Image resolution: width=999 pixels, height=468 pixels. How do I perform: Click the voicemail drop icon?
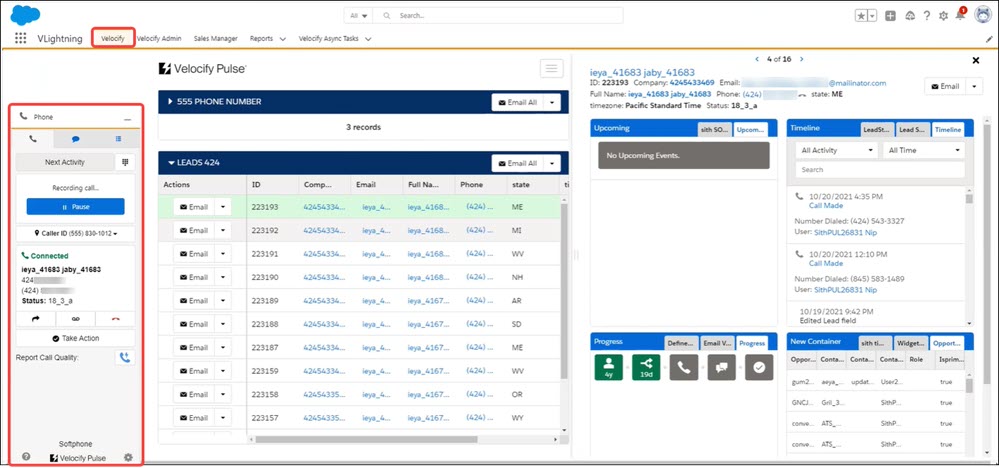coord(75,319)
